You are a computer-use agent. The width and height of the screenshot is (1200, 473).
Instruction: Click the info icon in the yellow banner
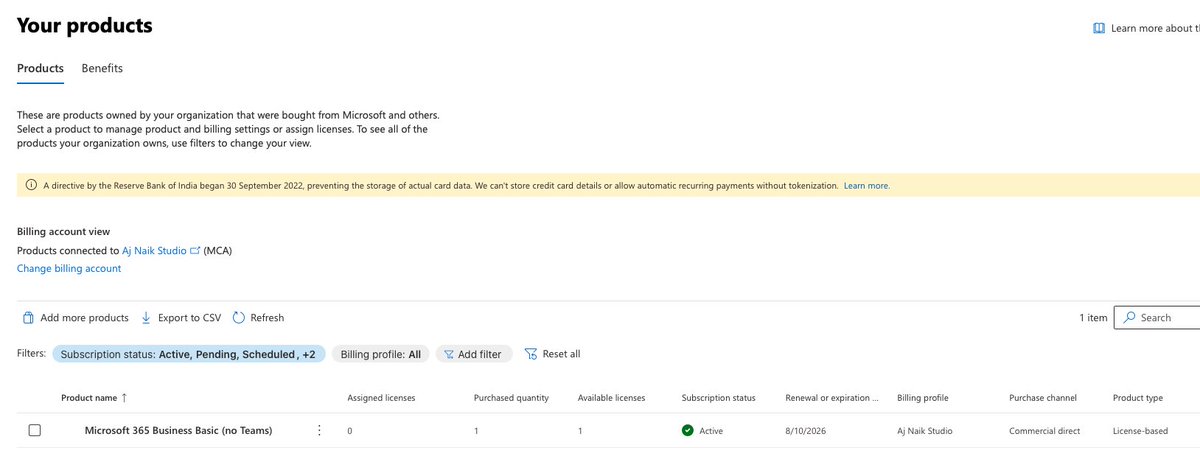click(x=31, y=185)
